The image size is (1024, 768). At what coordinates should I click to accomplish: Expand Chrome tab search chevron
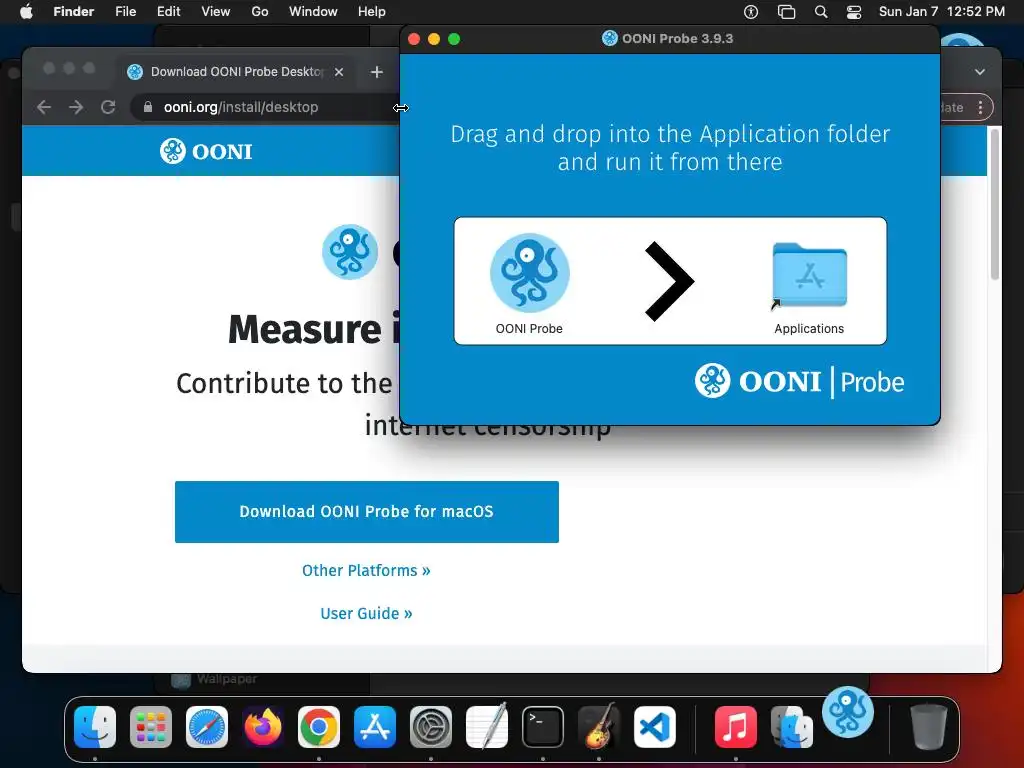pyautogui.click(x=980, y=72)
